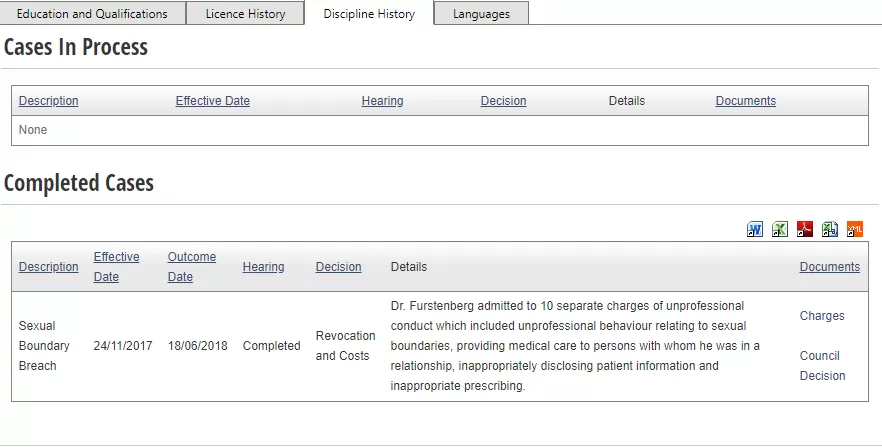Sort completed cases by Description column
The image size is (882, 447).
(48, 267)
